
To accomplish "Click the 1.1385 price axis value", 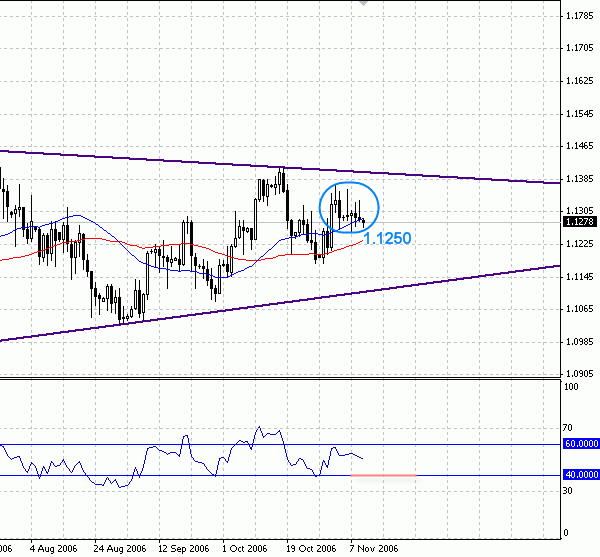I will 579,179.
